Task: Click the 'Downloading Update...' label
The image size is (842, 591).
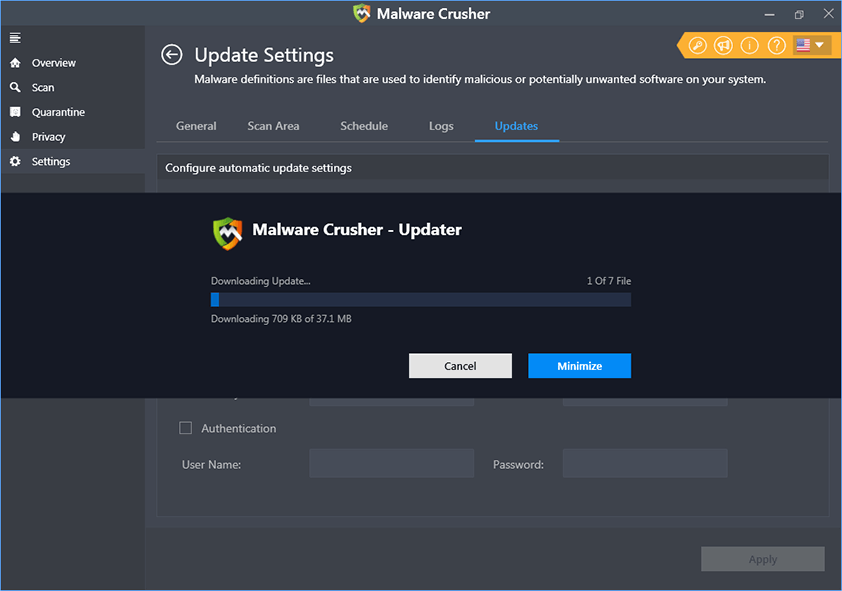Action: click(x=260, y=281)
